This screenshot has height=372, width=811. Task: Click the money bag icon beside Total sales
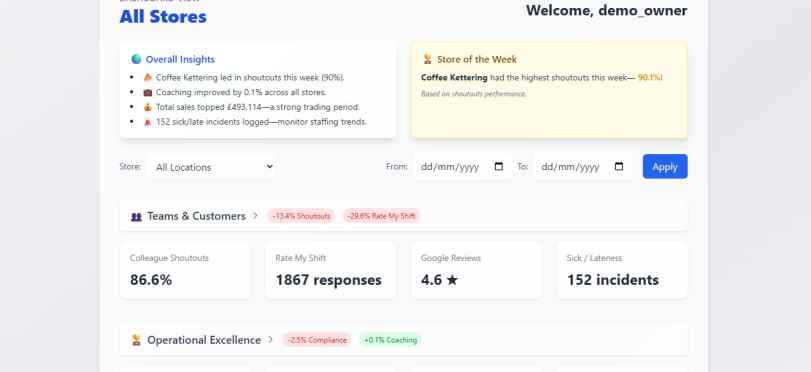pyautogui.click(x=148, y=107)
